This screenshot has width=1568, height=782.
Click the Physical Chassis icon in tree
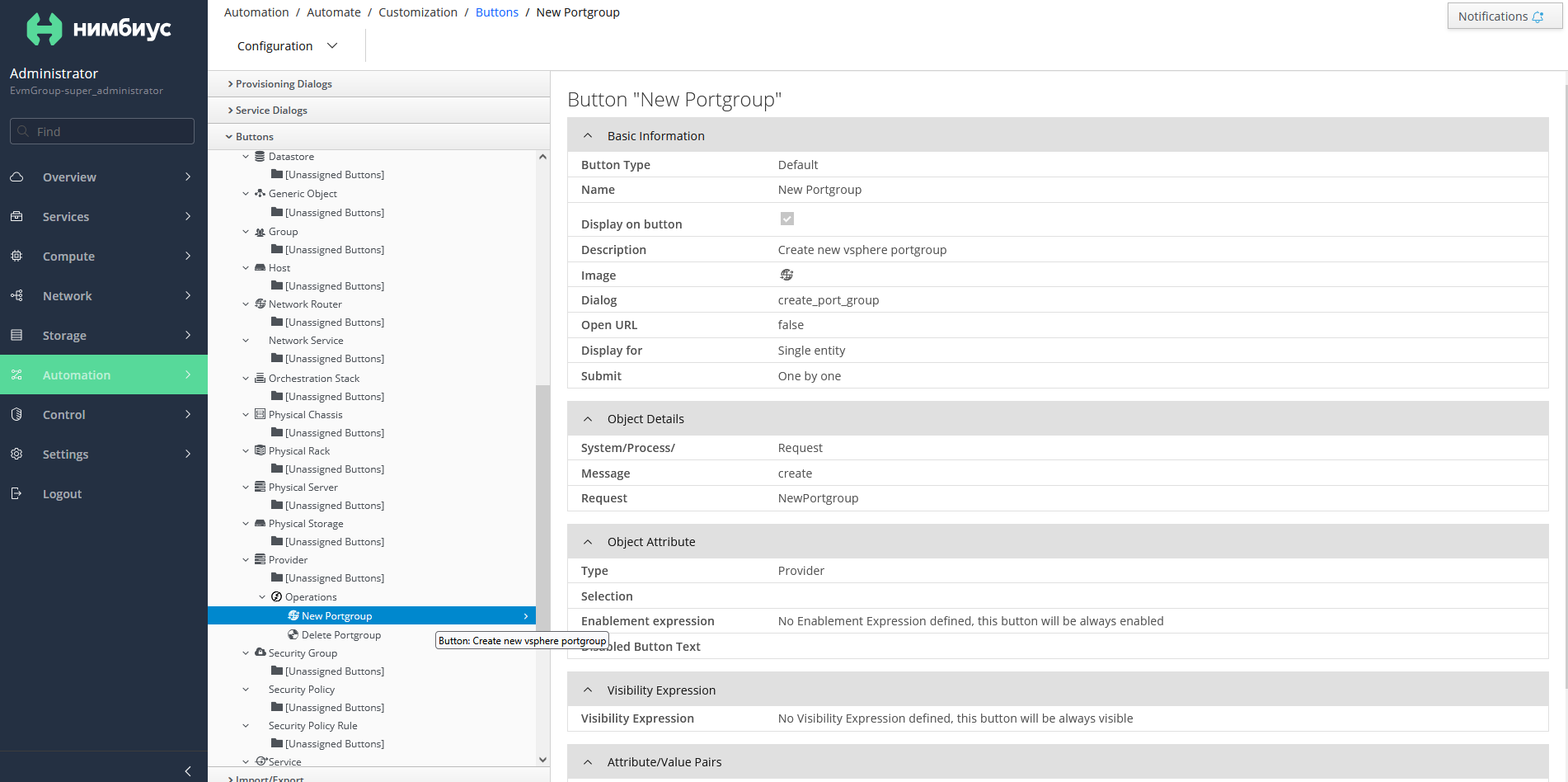pos(260,414)
